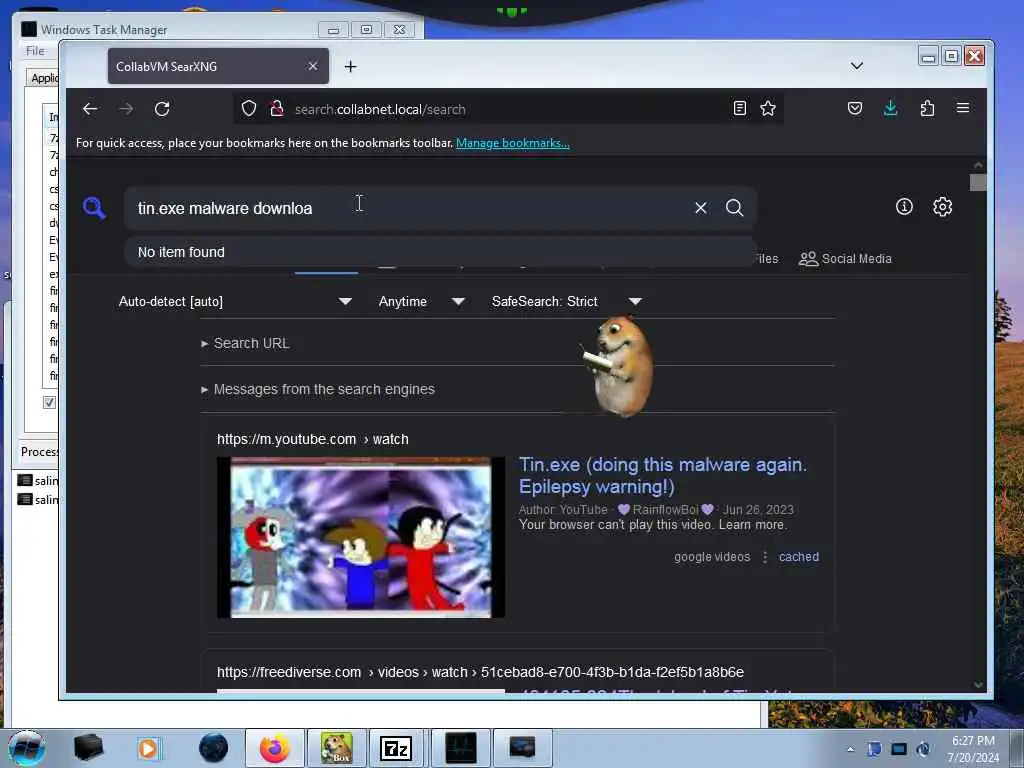This screenshot has width=1024, height=768.
Task: Select Applications tab in Task Manager
Action: point(44,78)
